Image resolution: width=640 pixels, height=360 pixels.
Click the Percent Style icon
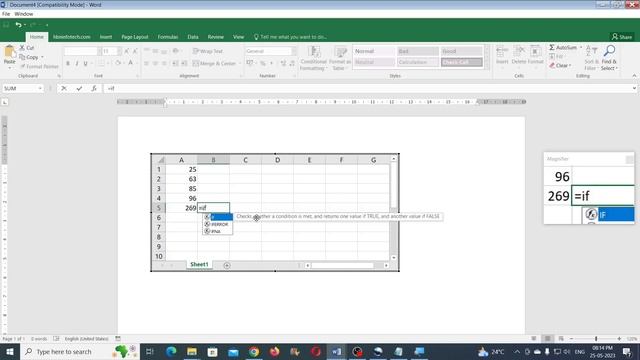pos(262,63)
